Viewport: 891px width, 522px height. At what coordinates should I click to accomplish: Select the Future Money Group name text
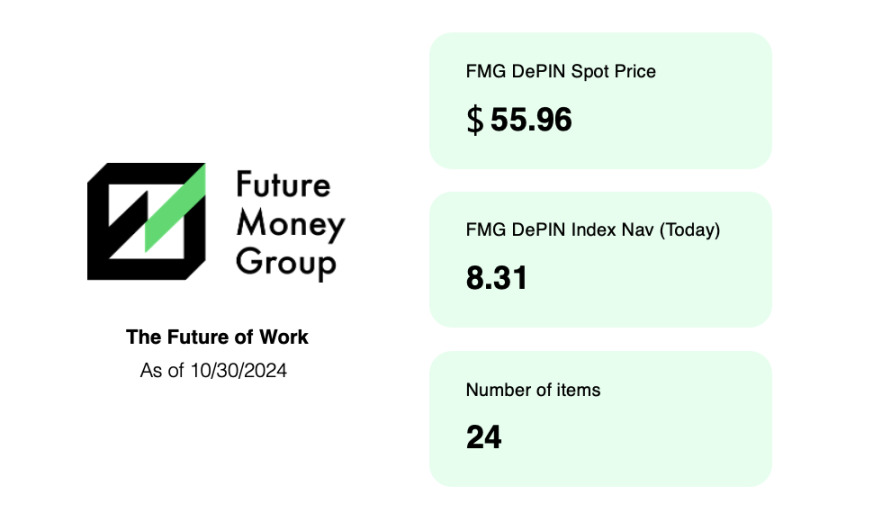tap(290, 225)
